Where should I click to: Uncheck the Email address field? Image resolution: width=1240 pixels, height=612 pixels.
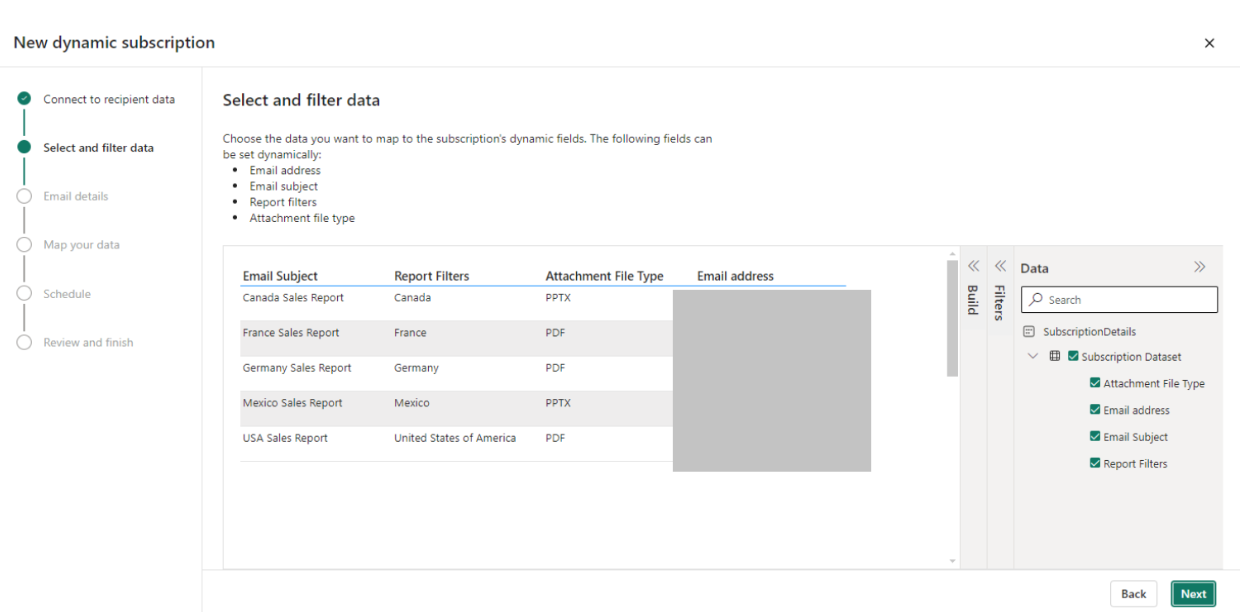point(1094,409)
